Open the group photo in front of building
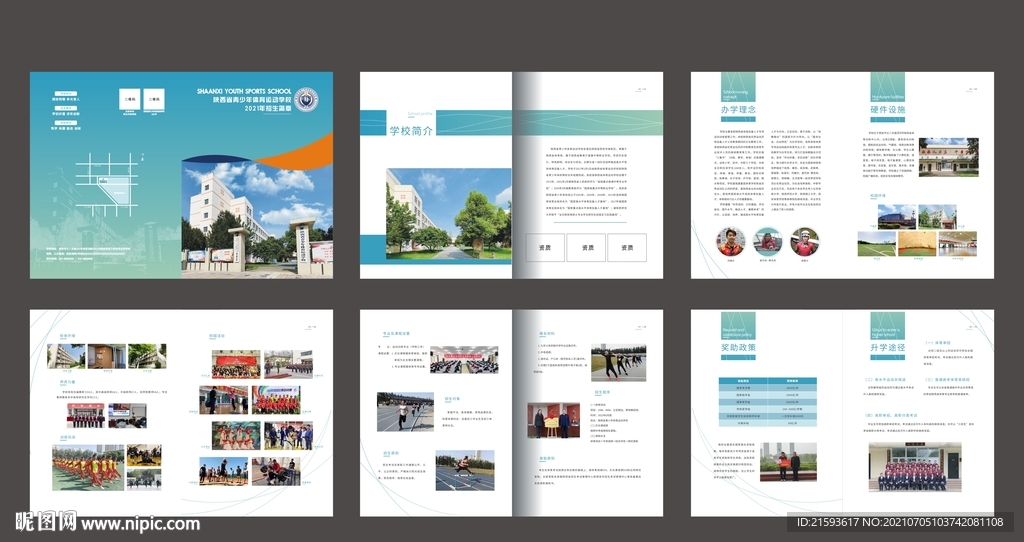This screenshot has height=542, width=1024. 915,467
